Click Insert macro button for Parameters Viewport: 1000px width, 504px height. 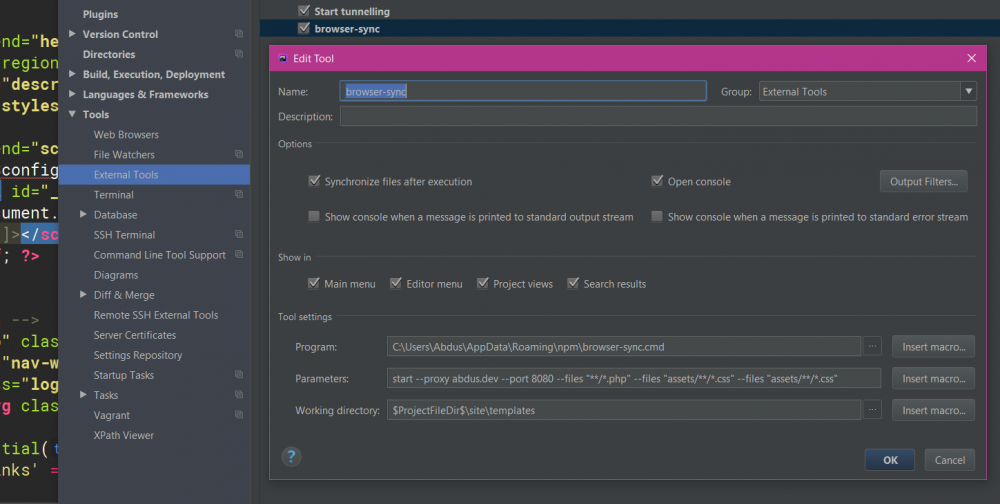tap(933, 379)
